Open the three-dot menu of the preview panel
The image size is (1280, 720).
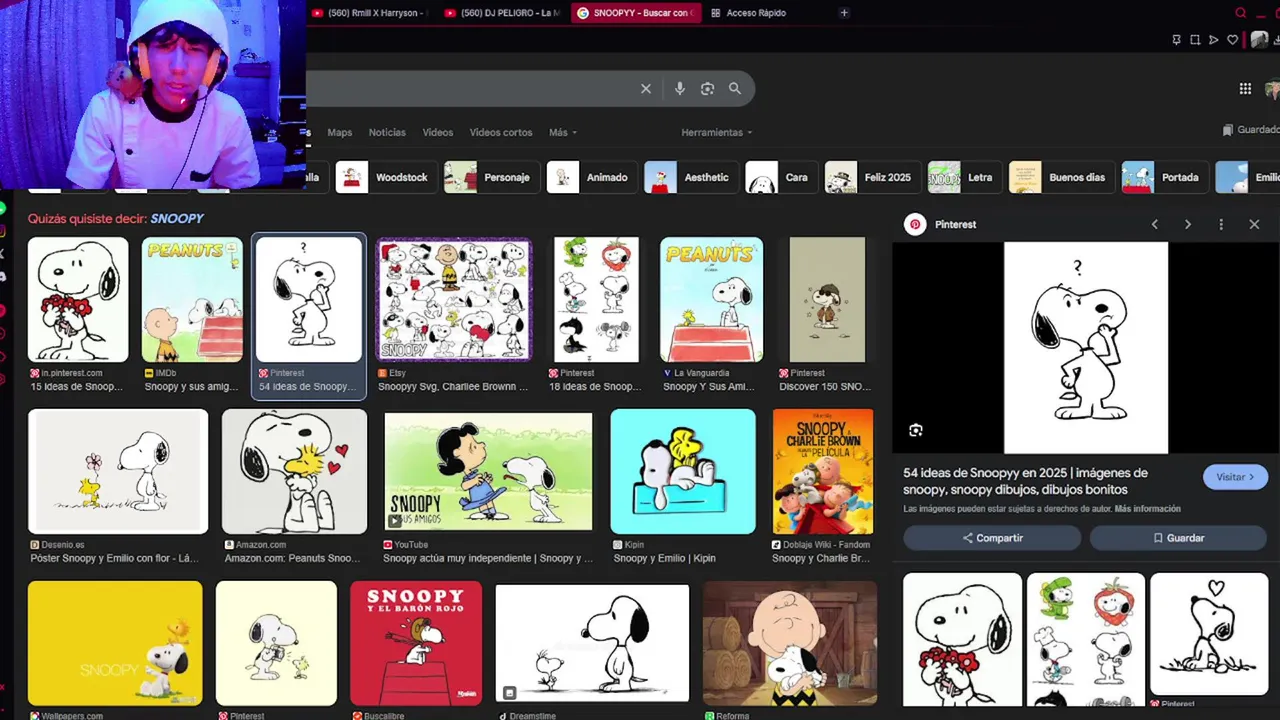(x=1221, y=225)
